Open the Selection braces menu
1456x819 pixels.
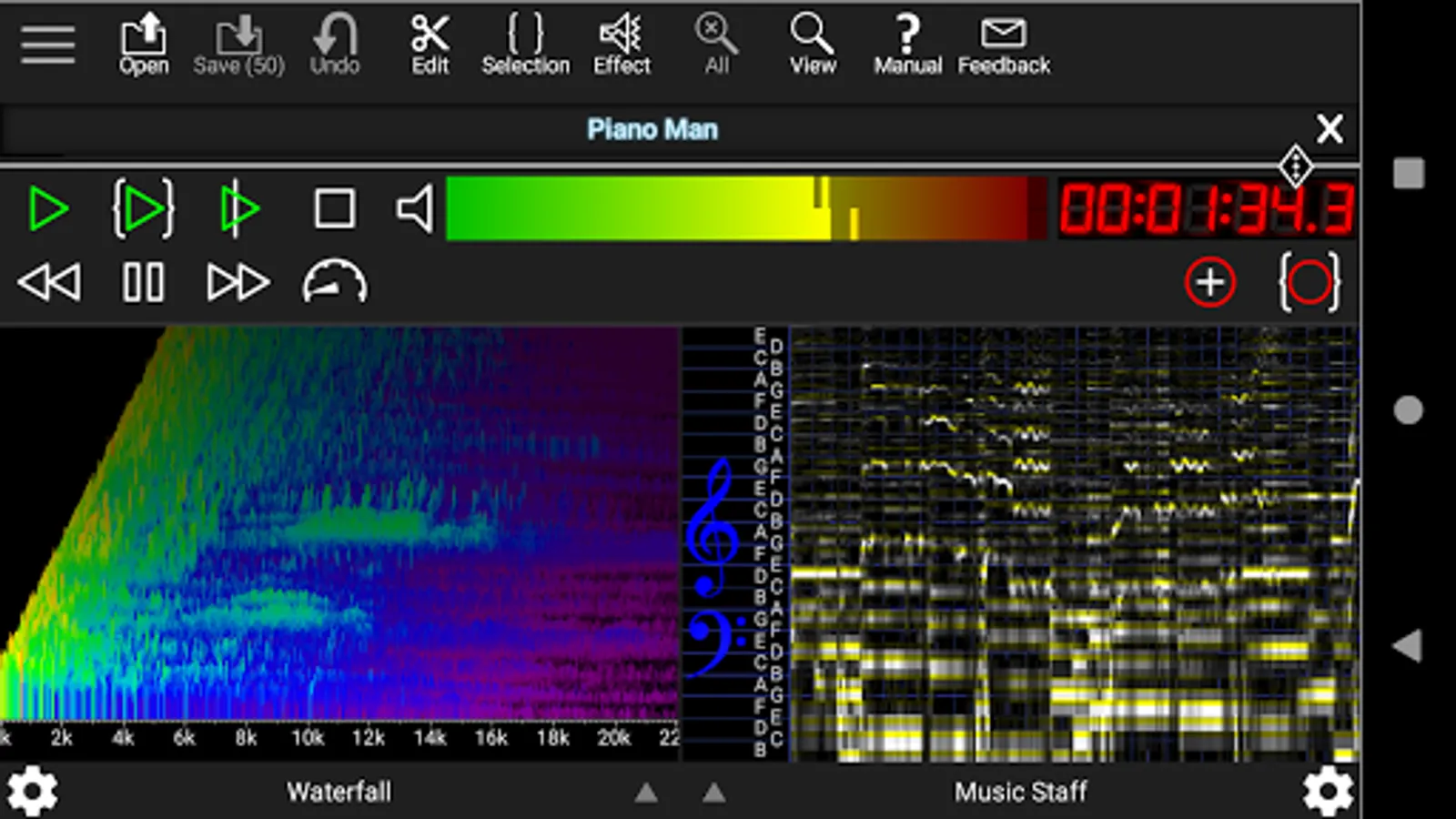(x=526, y=45)
